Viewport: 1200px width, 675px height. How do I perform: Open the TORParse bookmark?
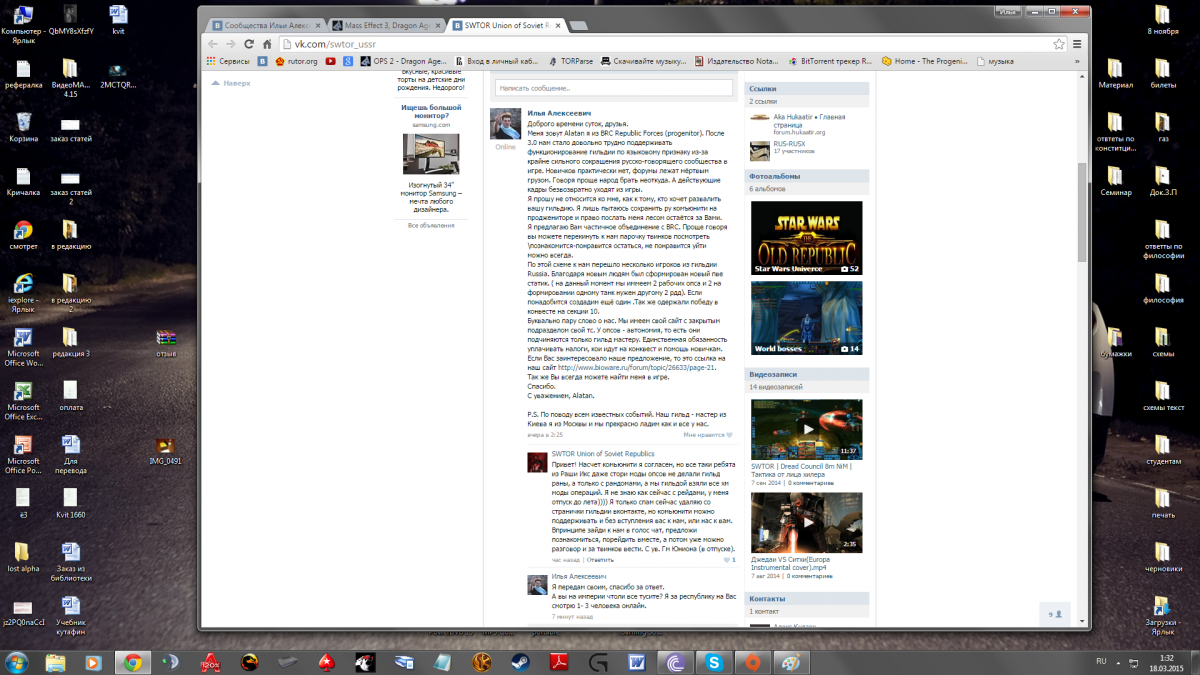pyautogui.click(x=569, y=61)
